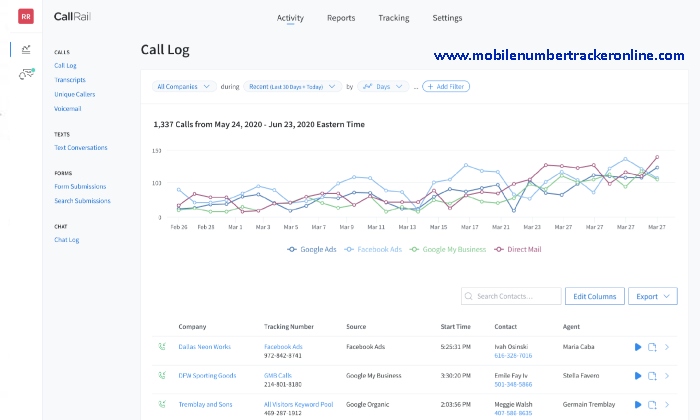The image size is (700, 420).
Task: Go to the Tracking tab
Action: coord(394,18)
